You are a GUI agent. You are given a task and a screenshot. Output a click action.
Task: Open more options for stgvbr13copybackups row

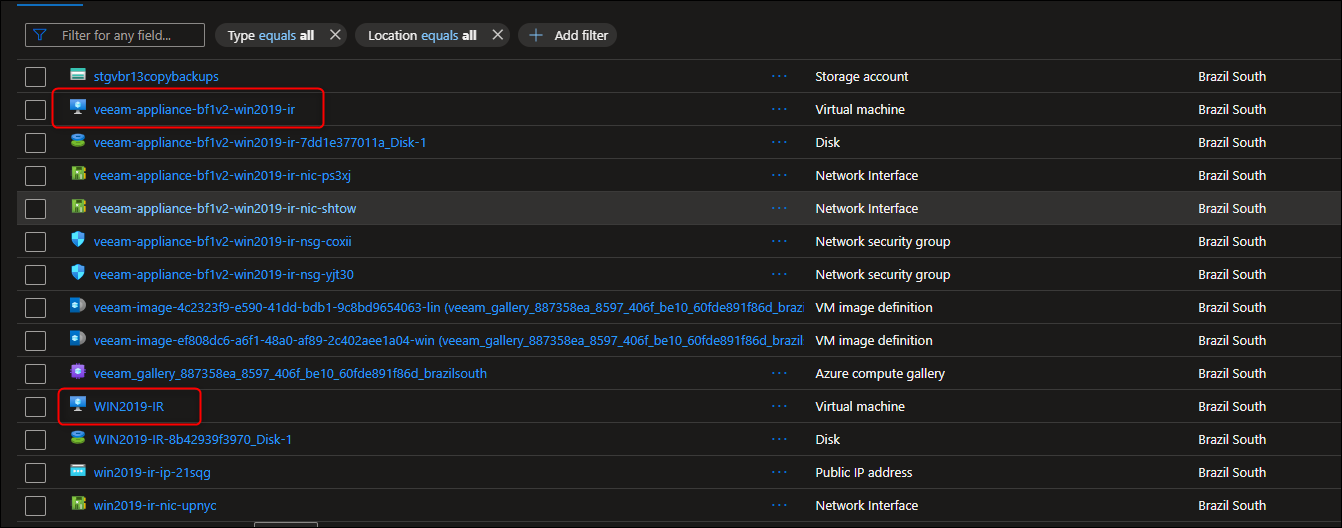(x=780, y=76)
